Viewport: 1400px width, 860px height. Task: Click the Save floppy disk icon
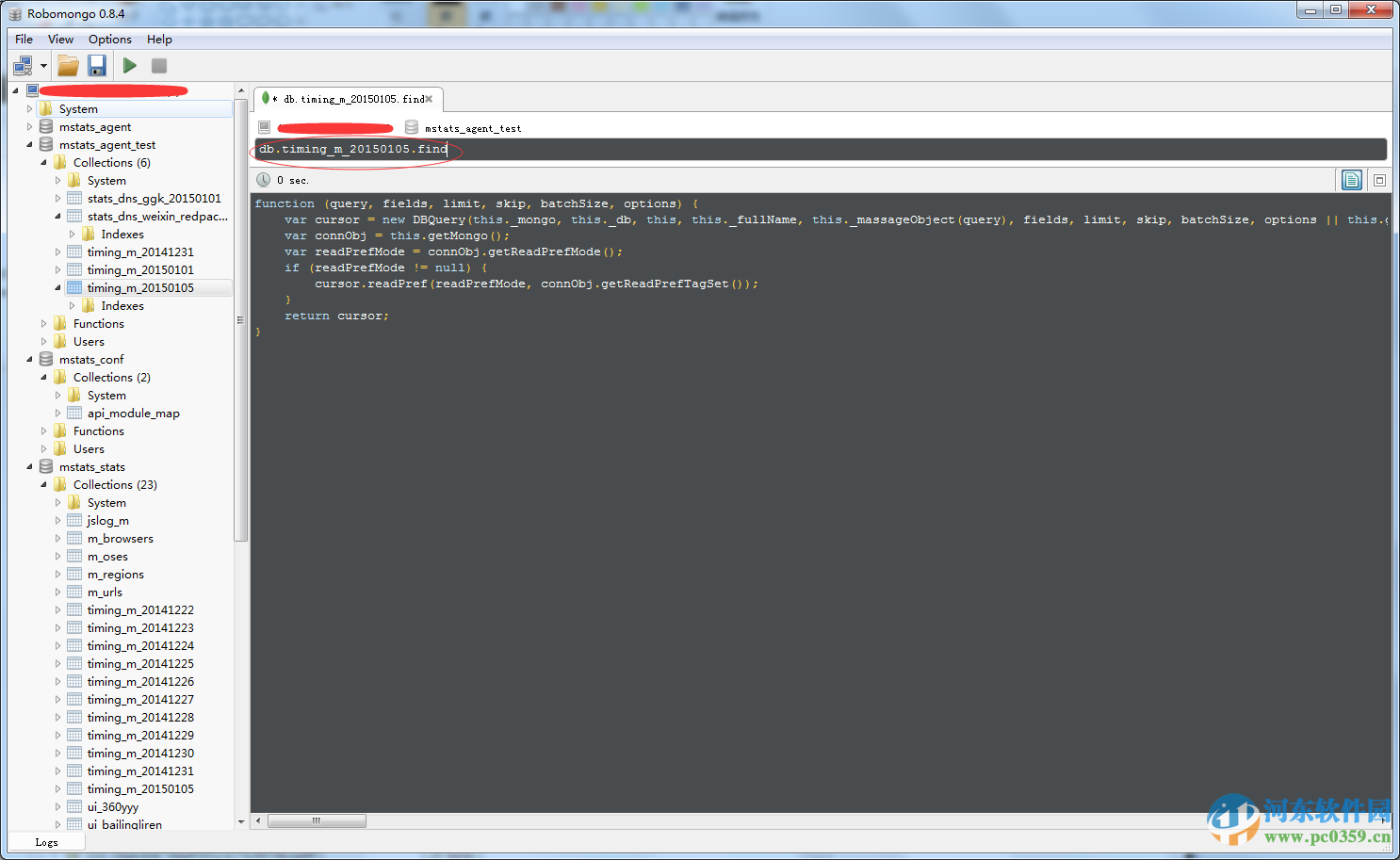pos(97,66)
